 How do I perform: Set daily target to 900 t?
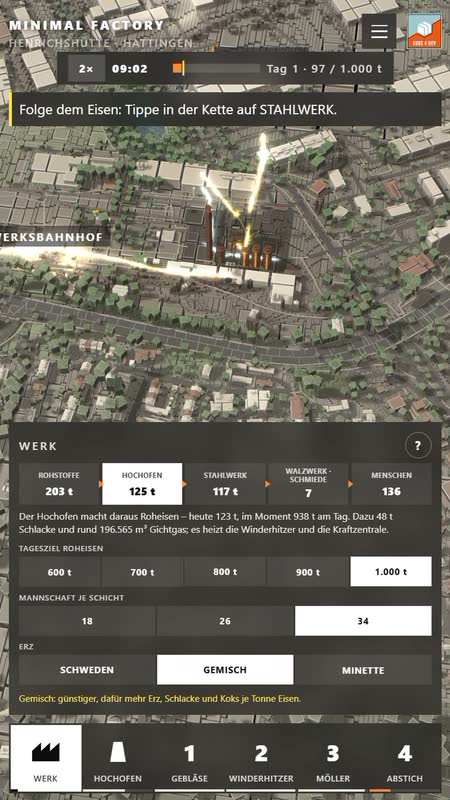tap(308, 572)
